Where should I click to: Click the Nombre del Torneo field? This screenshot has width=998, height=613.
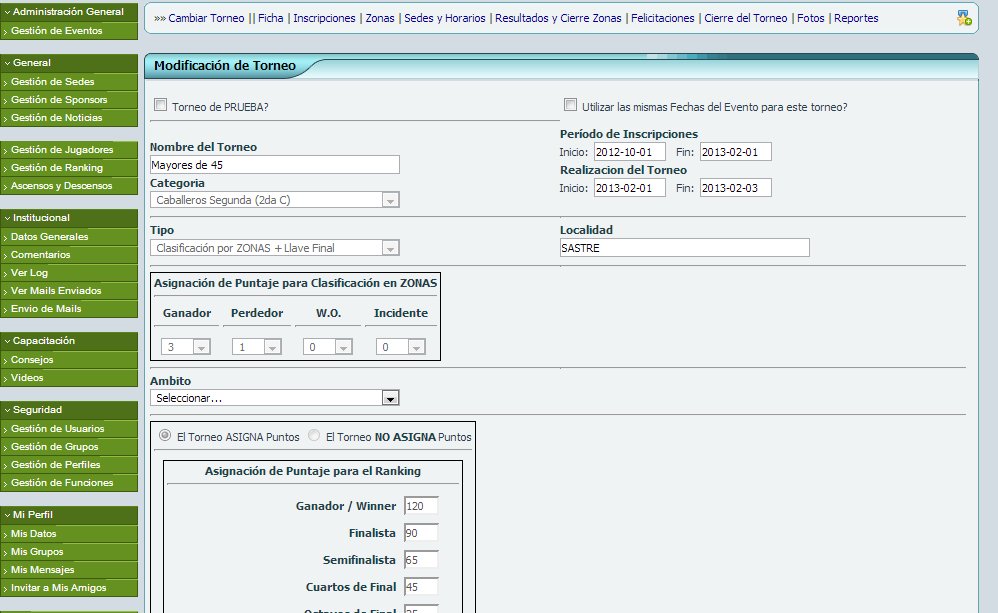pos(274,165)
